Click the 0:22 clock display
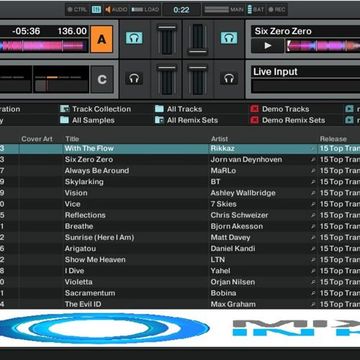This screenshot has height=360, width=360. pos(181,10)
